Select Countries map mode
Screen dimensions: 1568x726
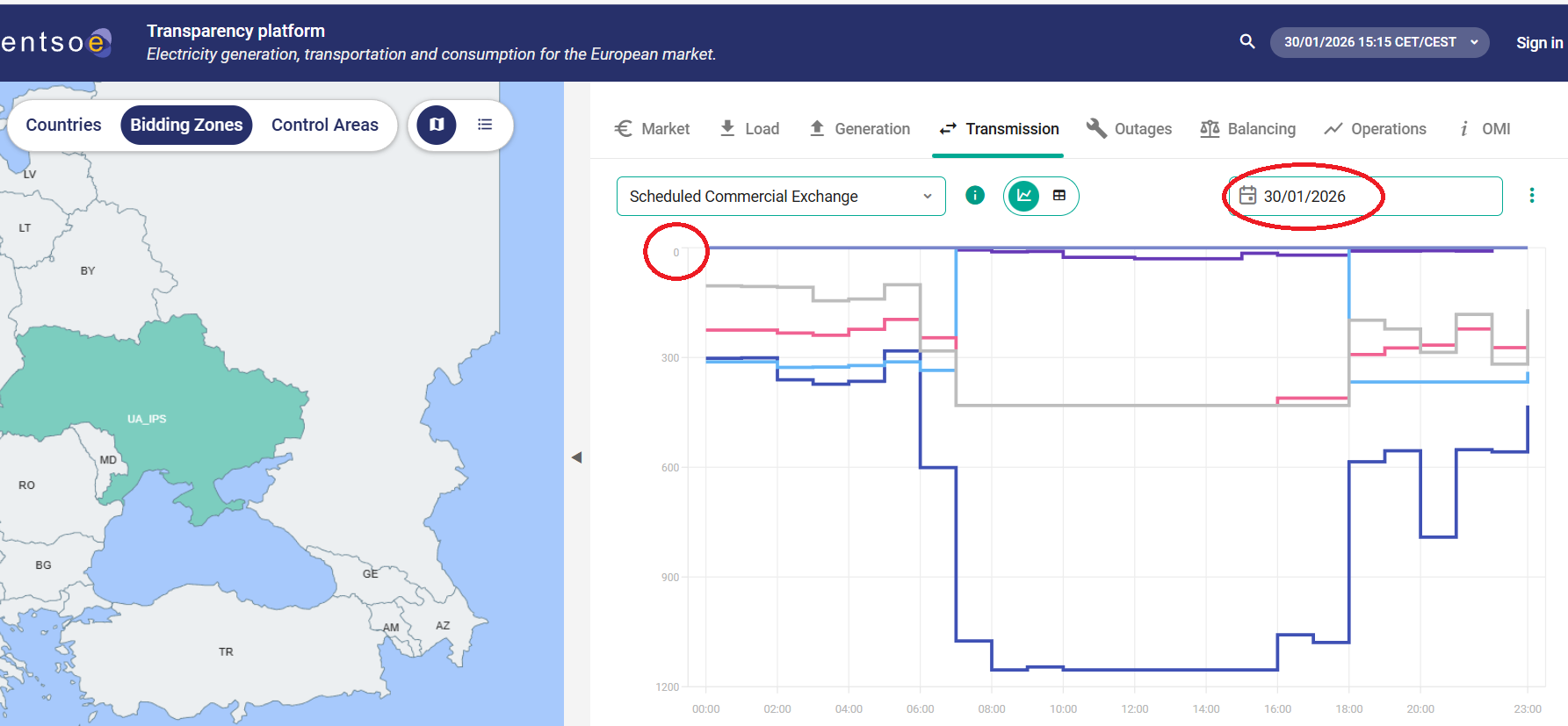(x=63, y=125)
